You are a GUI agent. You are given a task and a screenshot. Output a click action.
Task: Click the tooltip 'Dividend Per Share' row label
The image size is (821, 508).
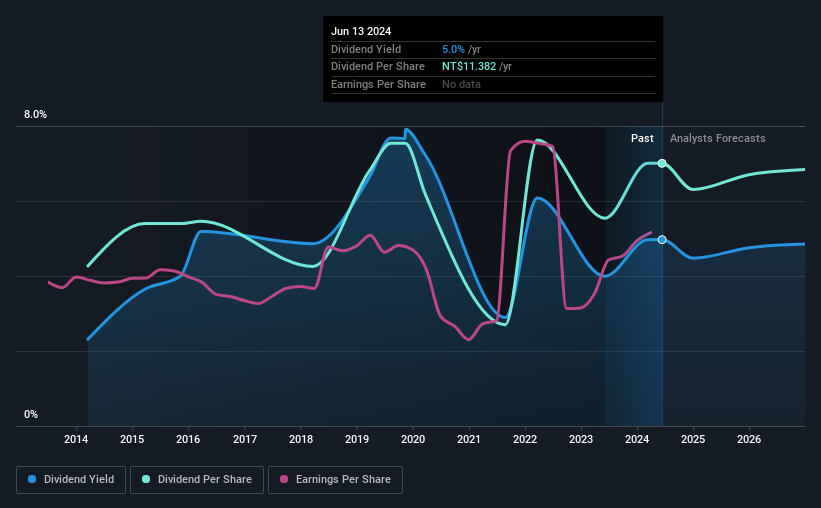click(378, 67)
